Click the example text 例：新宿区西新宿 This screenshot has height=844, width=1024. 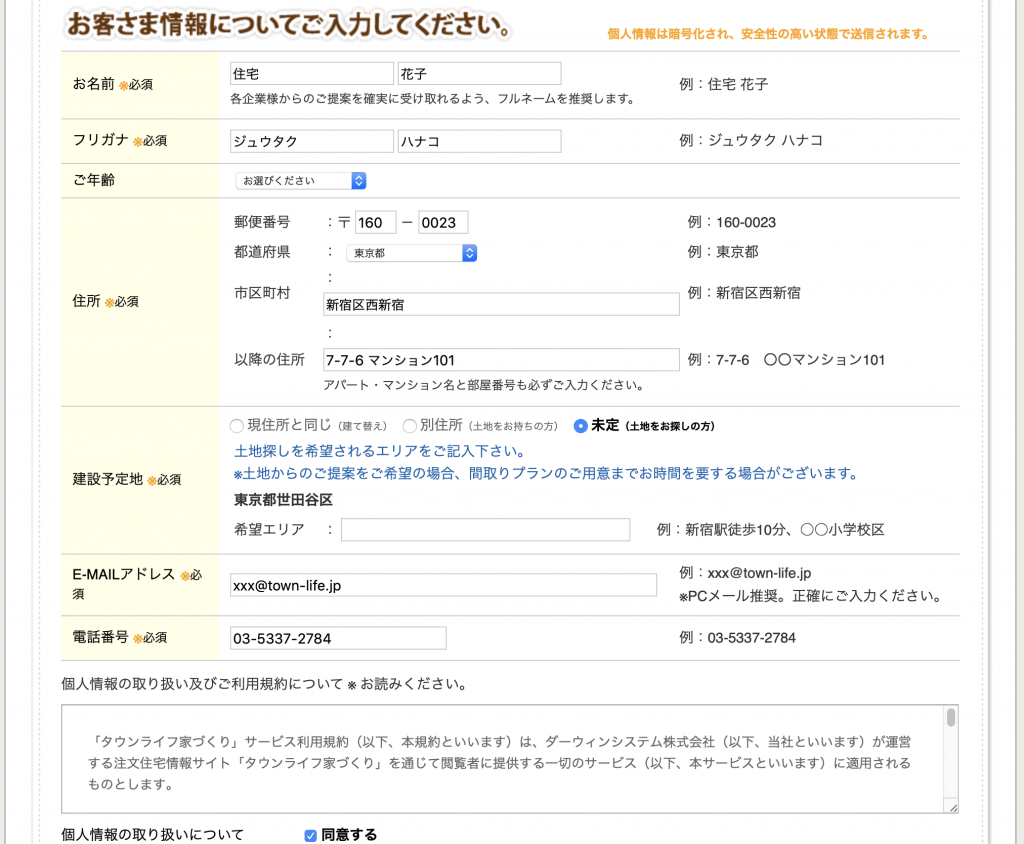coord(744,293)
